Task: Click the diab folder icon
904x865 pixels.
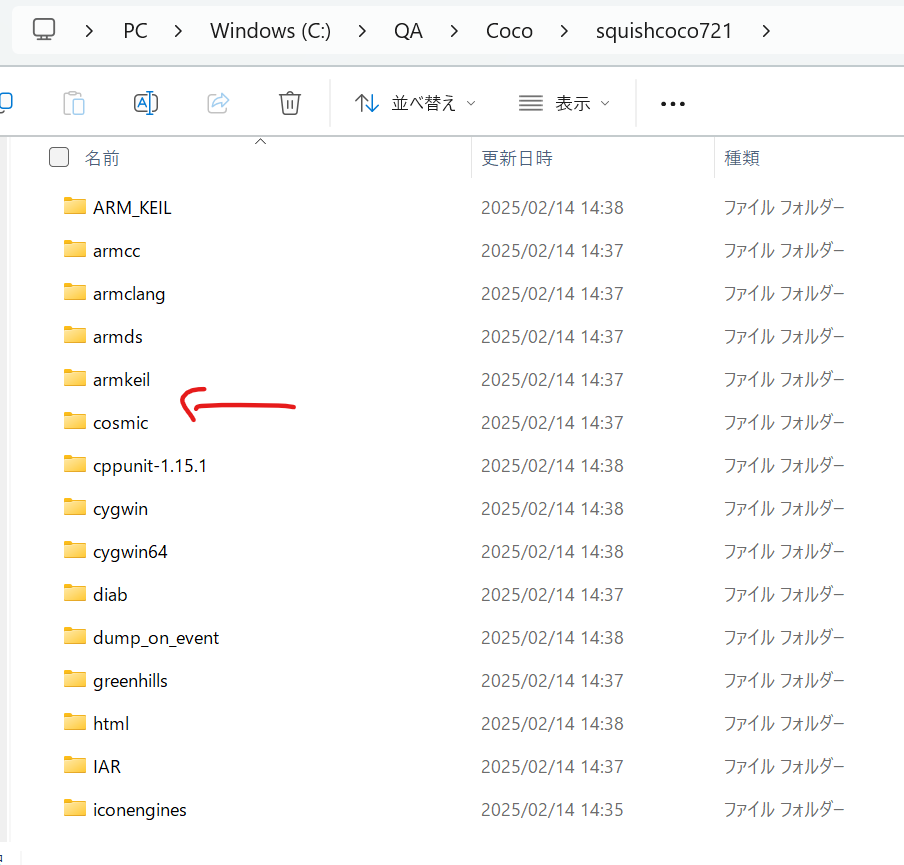Action: (x=74, y=593)
